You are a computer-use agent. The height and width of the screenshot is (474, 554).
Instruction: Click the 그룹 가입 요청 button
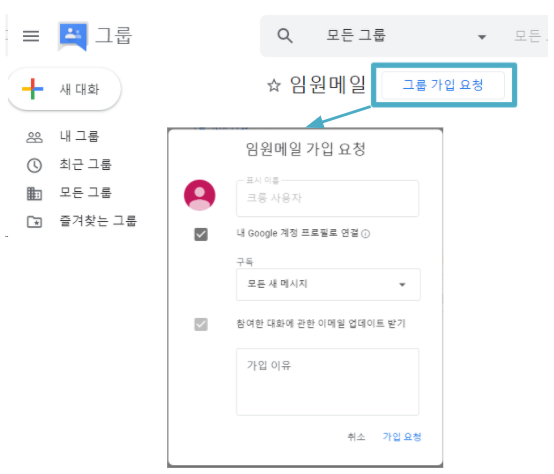tap(443, 85)
